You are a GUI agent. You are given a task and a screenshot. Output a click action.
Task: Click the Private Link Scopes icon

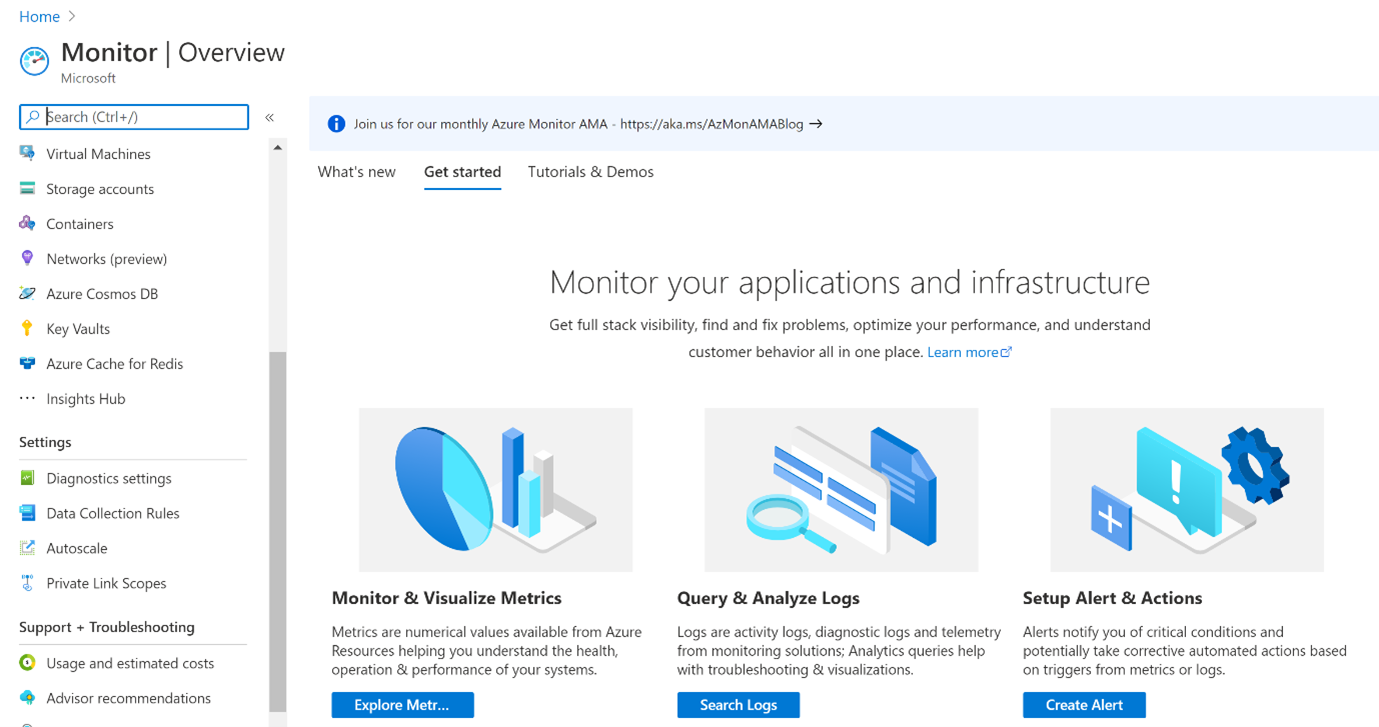27,583
